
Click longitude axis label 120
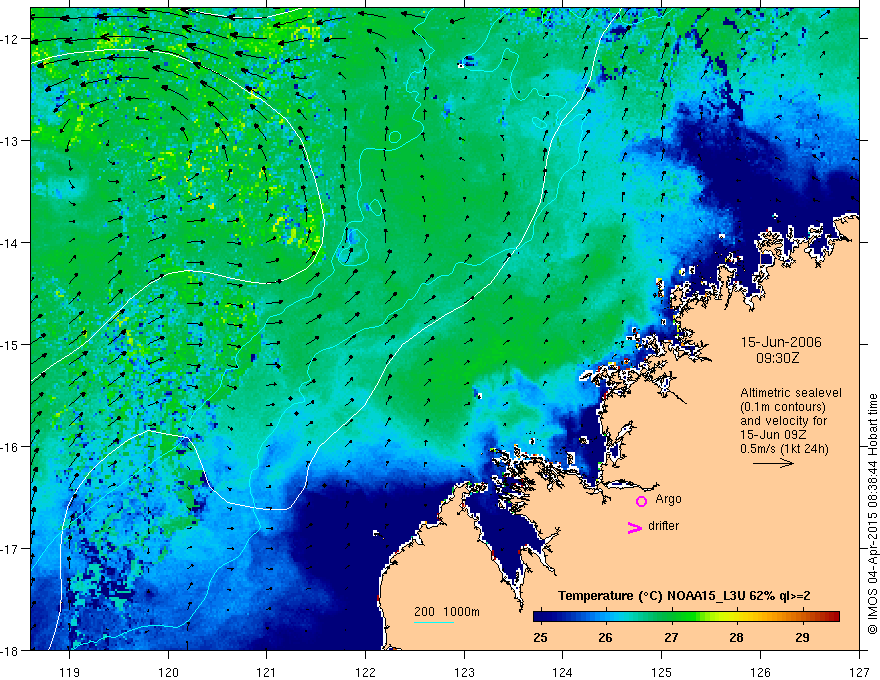pos(168,672)
